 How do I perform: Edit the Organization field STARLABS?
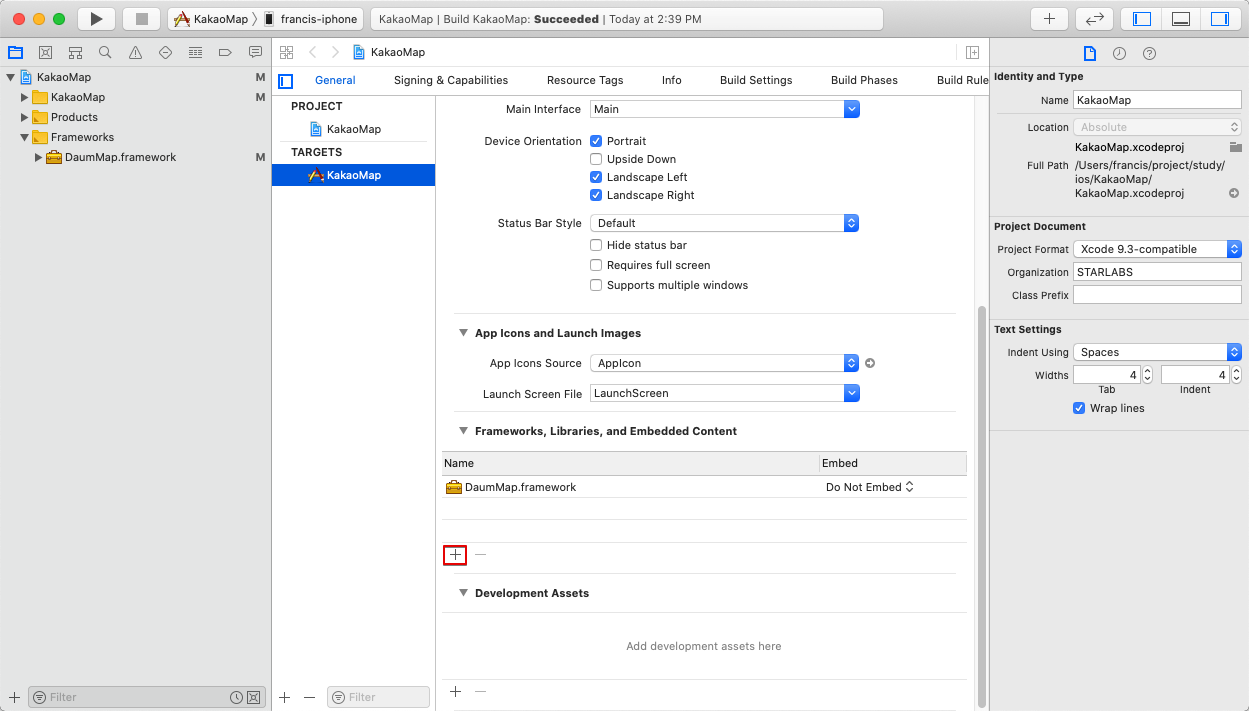[x=1157, y=272]
